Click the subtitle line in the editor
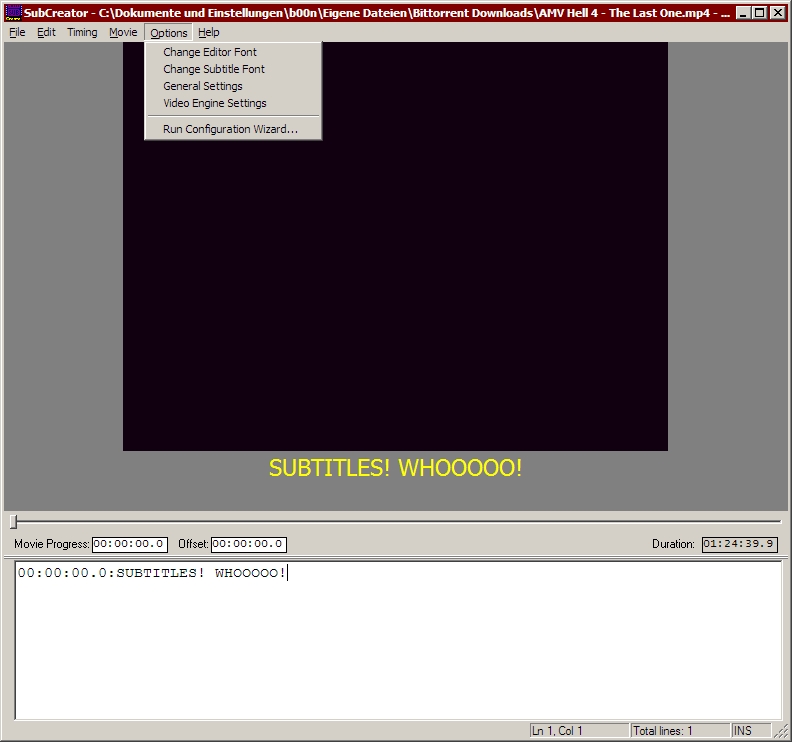792x742 pixels. [x=152, y=573]
